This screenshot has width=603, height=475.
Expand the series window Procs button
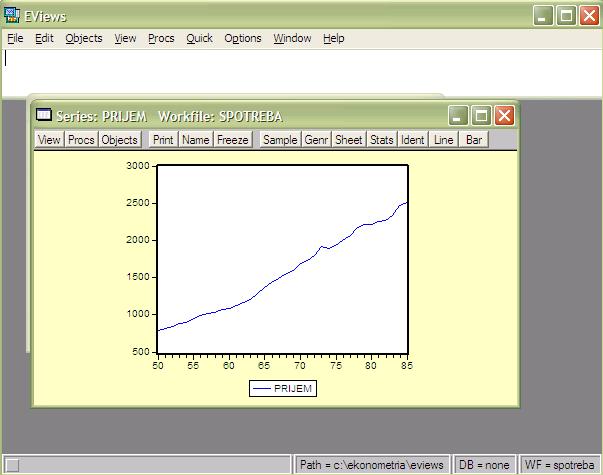click(81, 140)
